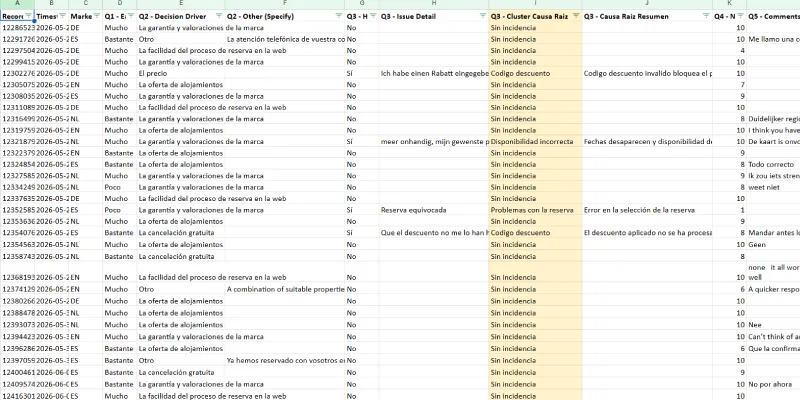Select the 'Problemas con la reserva' cell
Image resolution: width=800 pixels, height=400 pixels.
(x=535, y=210)
